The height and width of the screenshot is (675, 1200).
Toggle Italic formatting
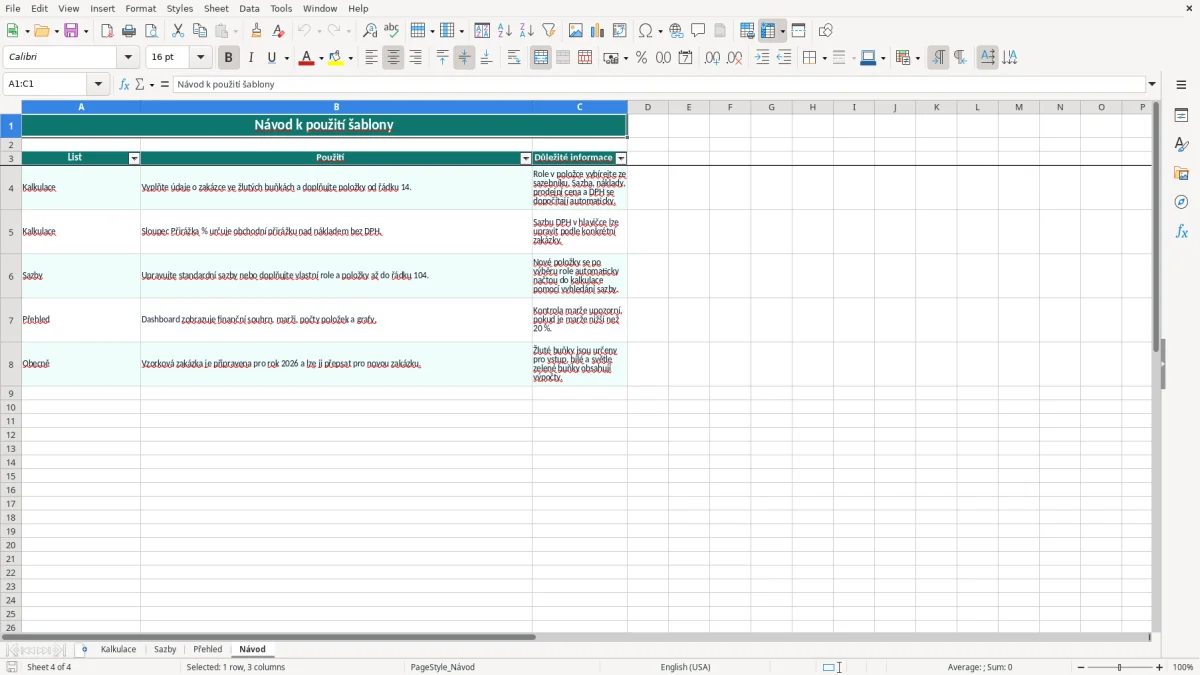pos(251,58)
